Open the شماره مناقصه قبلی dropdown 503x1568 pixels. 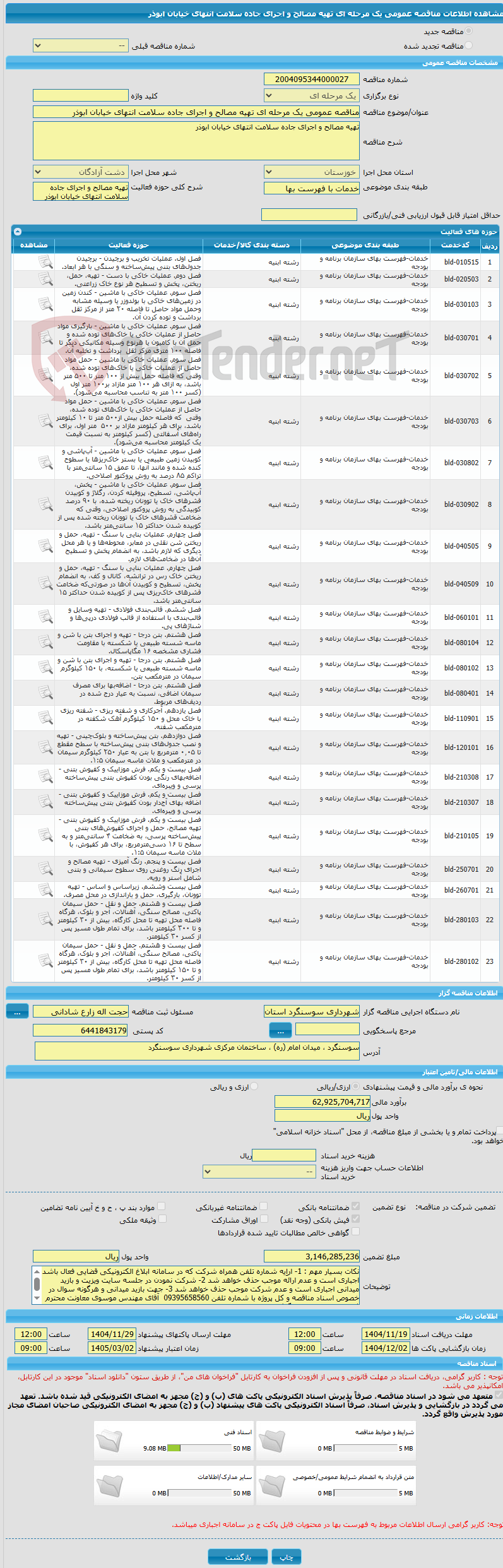click(x=80, y=46)
